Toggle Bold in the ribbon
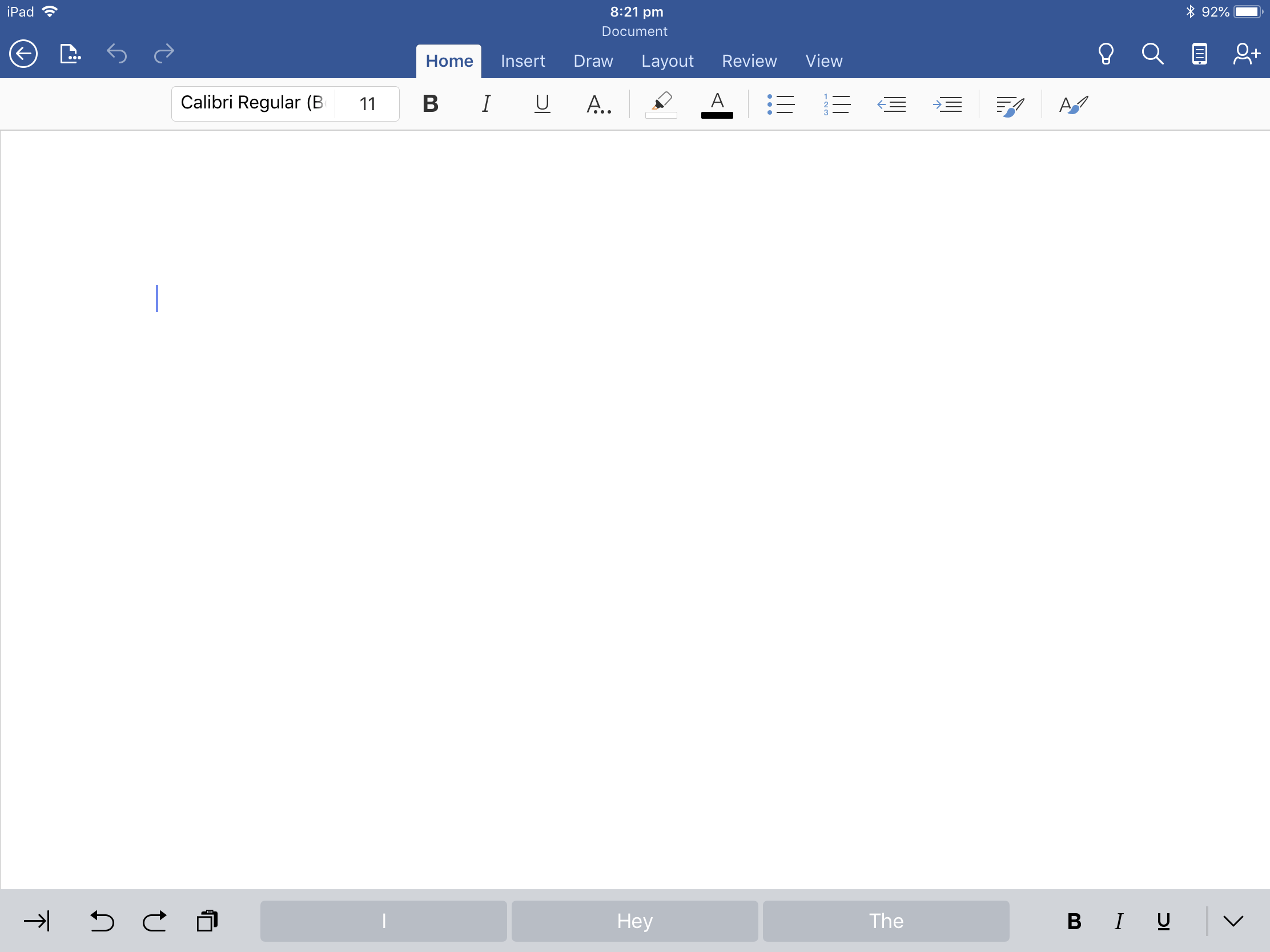 pyautogui.click(x=431, y=104)
